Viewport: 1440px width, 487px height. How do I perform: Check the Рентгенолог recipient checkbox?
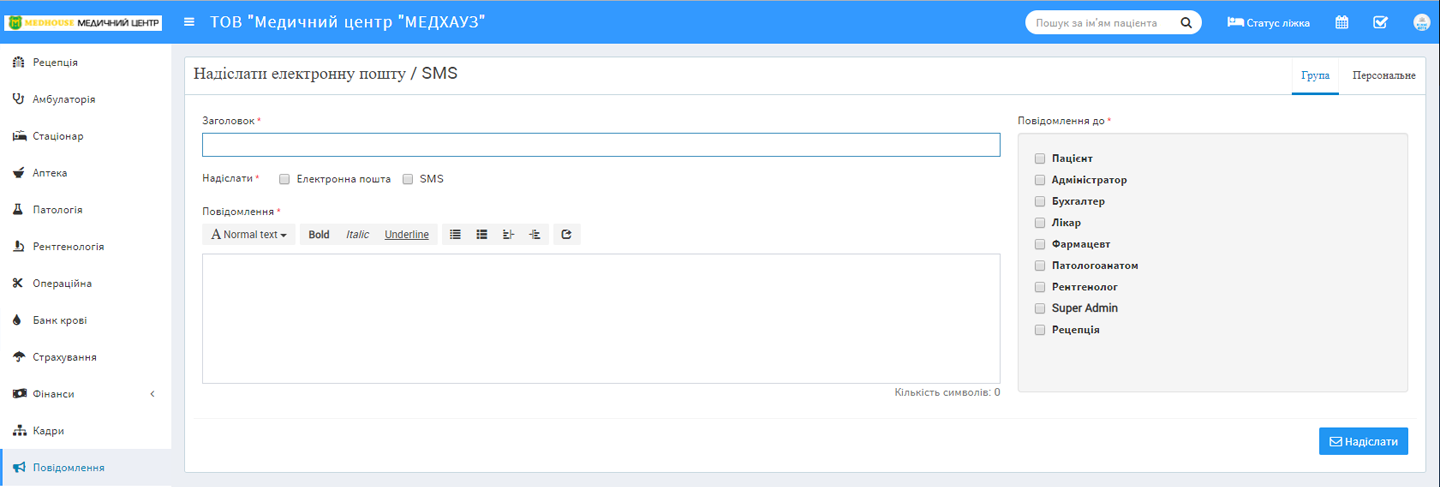click(1040, 287)
